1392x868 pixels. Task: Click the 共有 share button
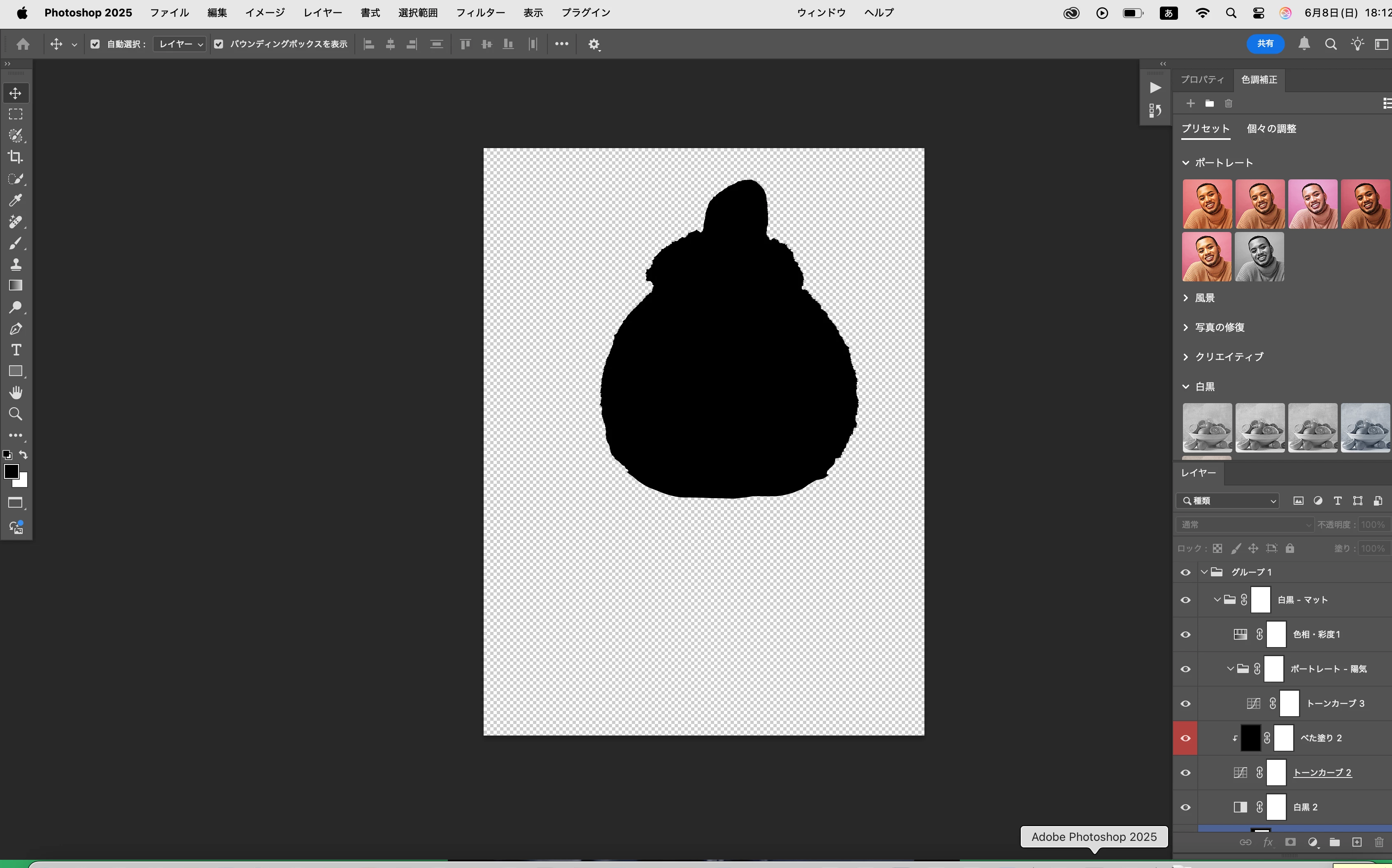click(1265, 44)
